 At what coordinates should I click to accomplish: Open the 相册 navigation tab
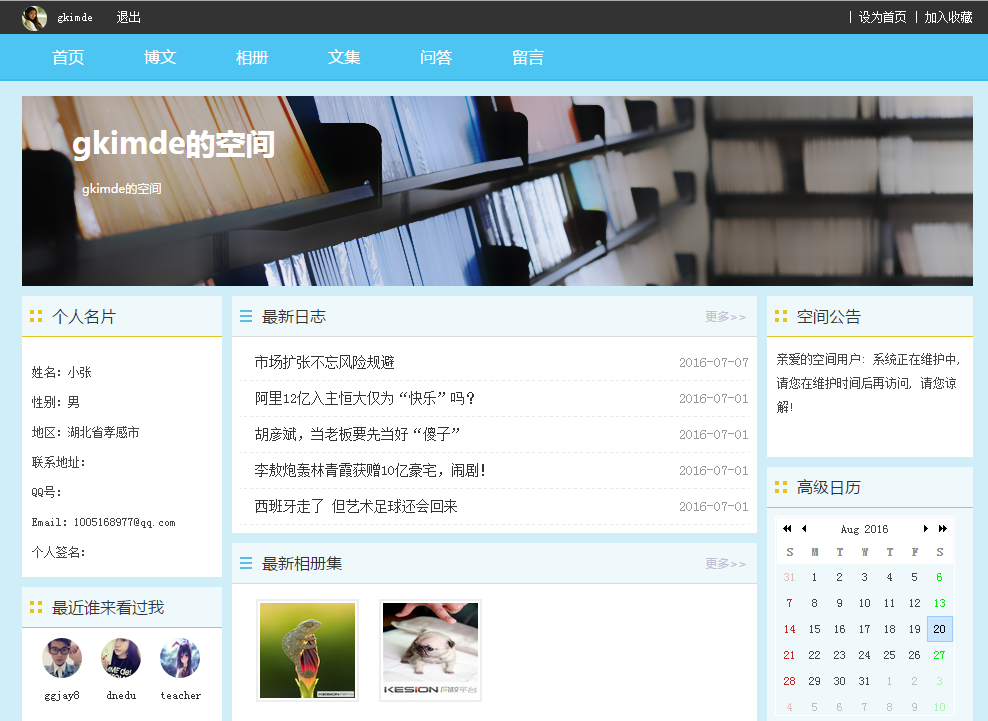coord(252,58)
